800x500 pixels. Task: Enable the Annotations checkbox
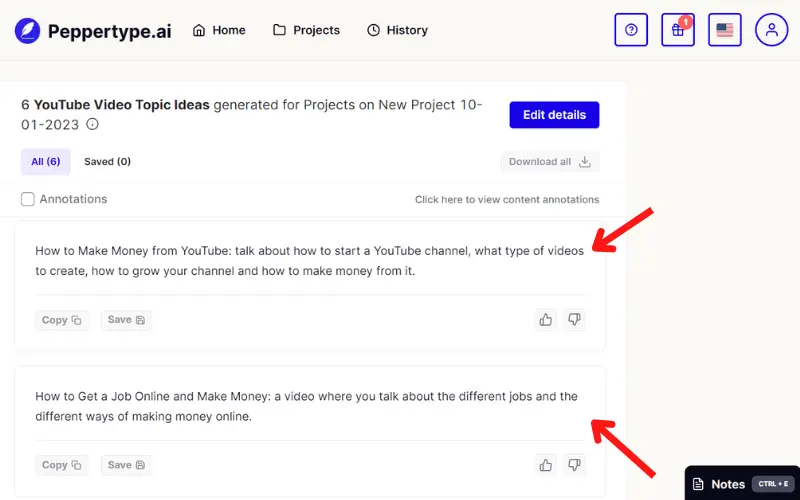click(28, 199)
